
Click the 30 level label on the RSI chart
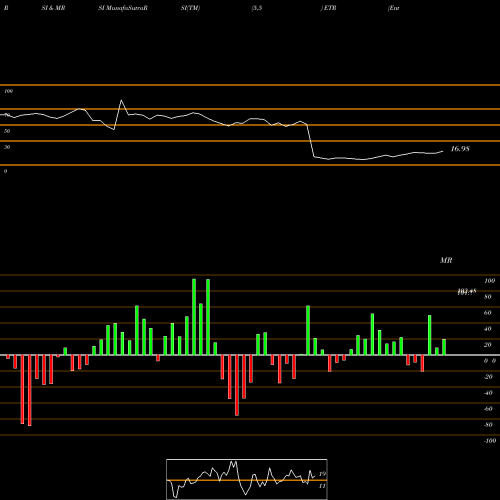[7, 147]
